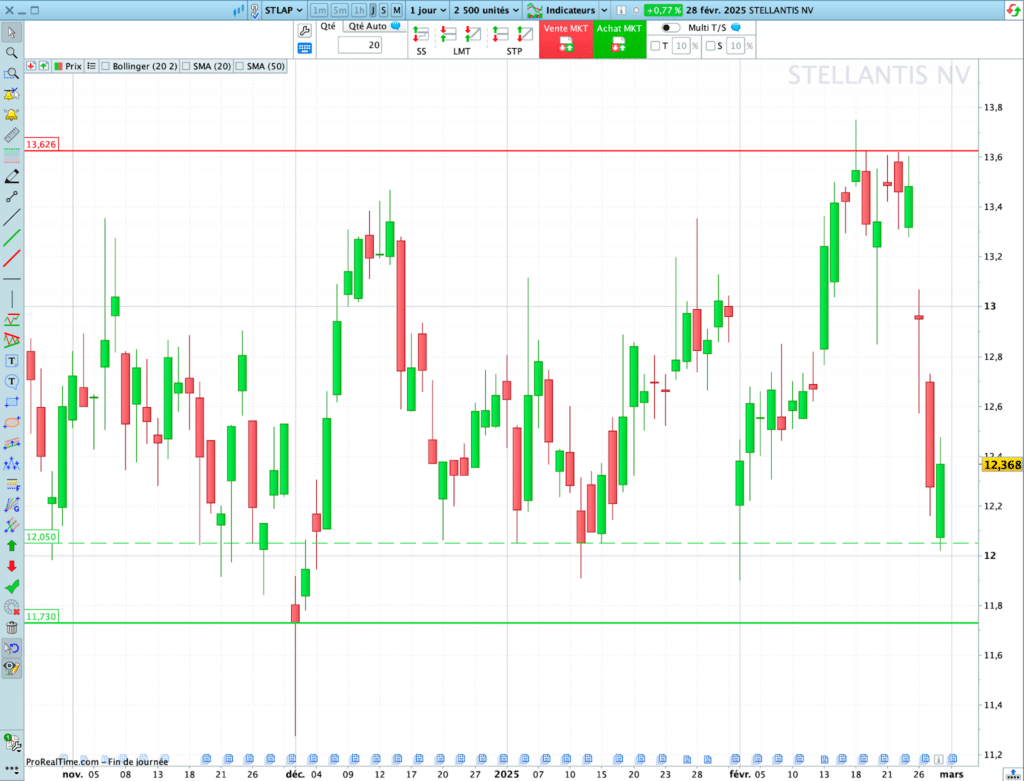1024x781 pixels.
Task: Open the yellow bell alert tool
Action: tap(12, 115)
